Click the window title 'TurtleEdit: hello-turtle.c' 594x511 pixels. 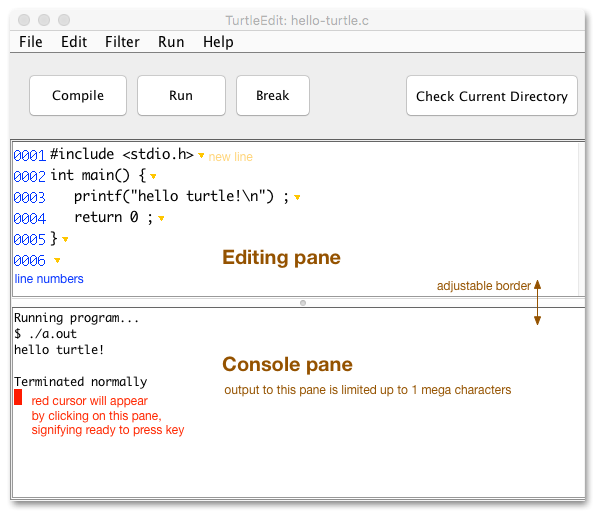[x=297, y=20]
